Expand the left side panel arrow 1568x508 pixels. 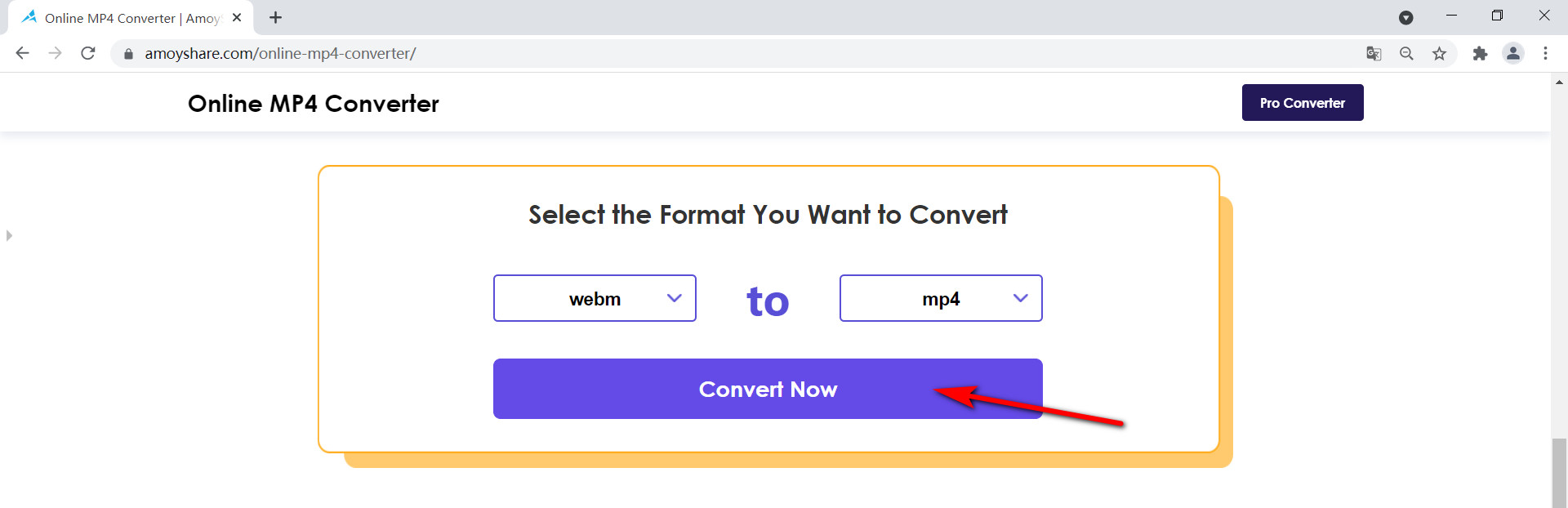pos(9,235)
